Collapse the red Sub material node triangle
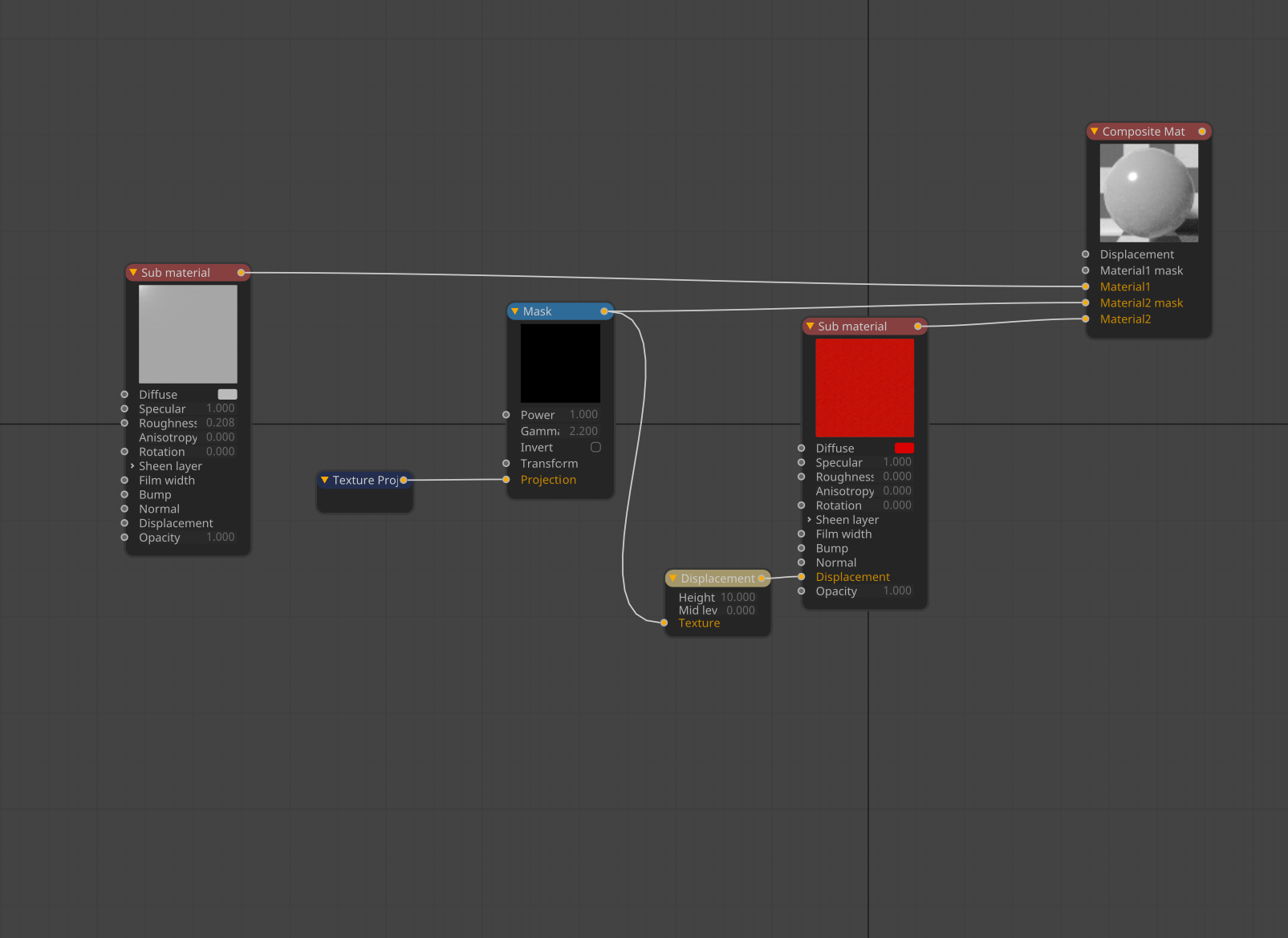Viewport: 1288px width, 938px height. [x=811, y=327]
